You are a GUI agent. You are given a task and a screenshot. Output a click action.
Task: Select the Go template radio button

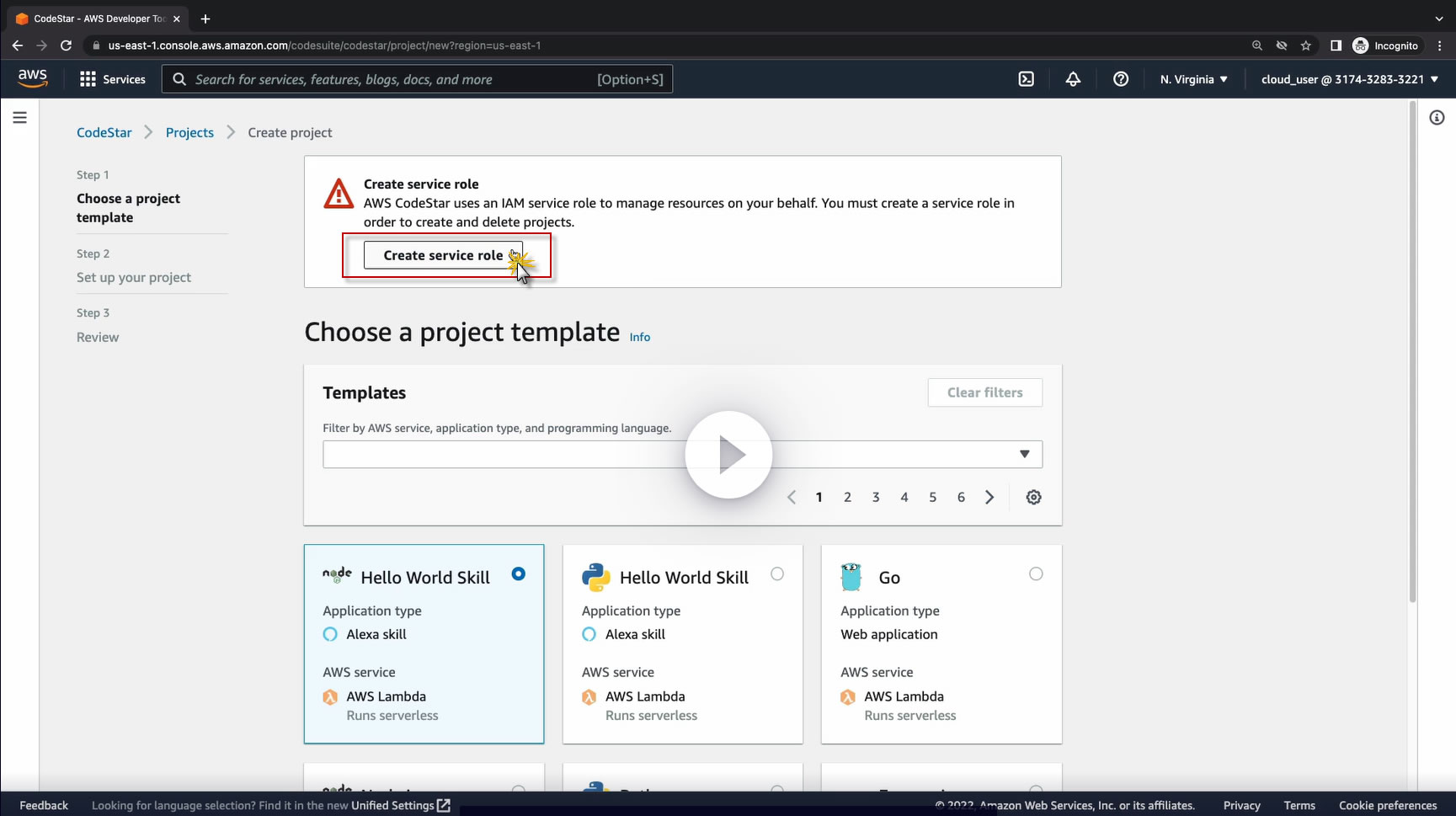click(x=1036, y=573)
